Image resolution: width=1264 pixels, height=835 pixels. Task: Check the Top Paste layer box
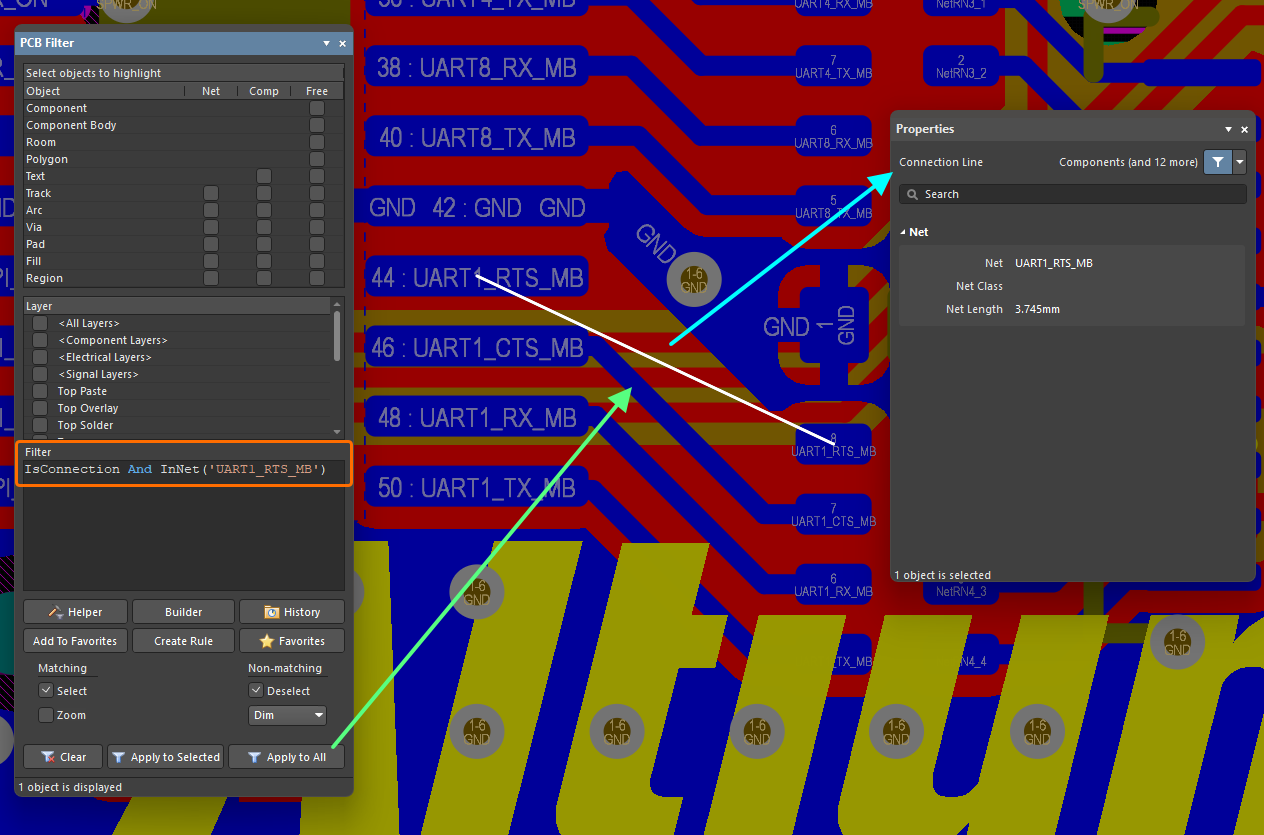click(x=40, y=391)
